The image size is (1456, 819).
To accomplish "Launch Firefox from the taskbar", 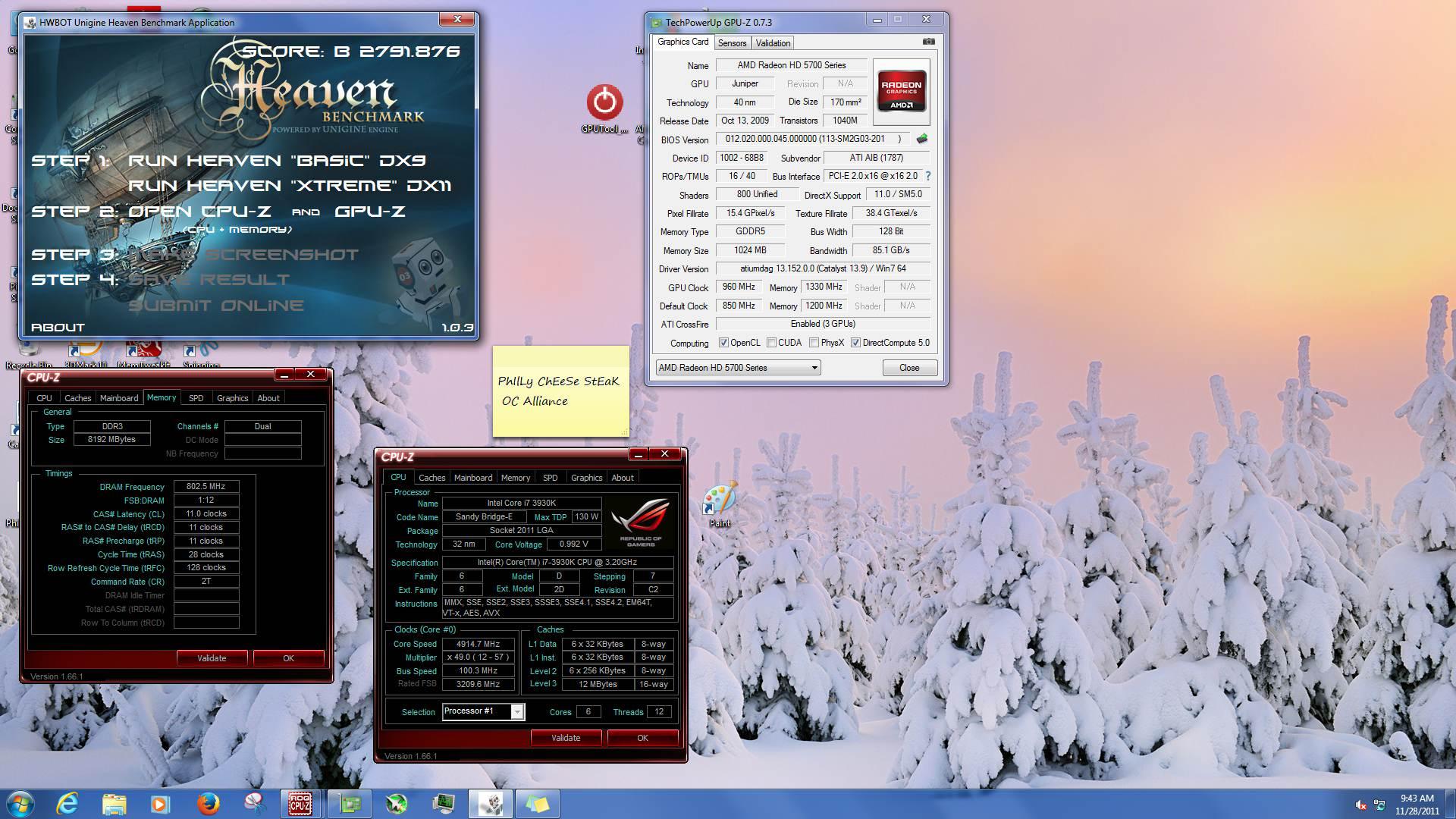I will (x=207, y=803).
